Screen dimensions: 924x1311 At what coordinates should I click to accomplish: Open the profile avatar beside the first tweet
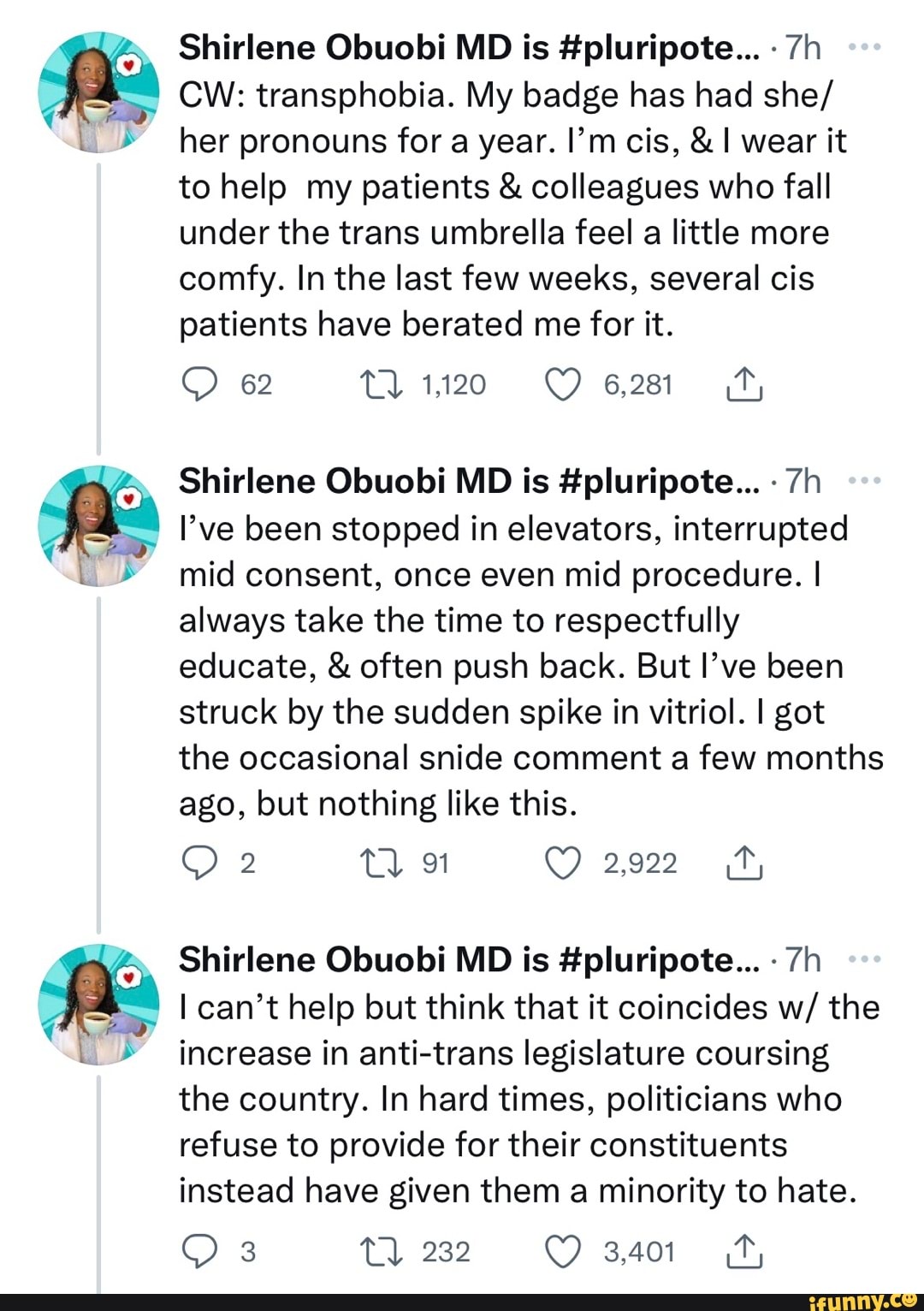[98, 92]
